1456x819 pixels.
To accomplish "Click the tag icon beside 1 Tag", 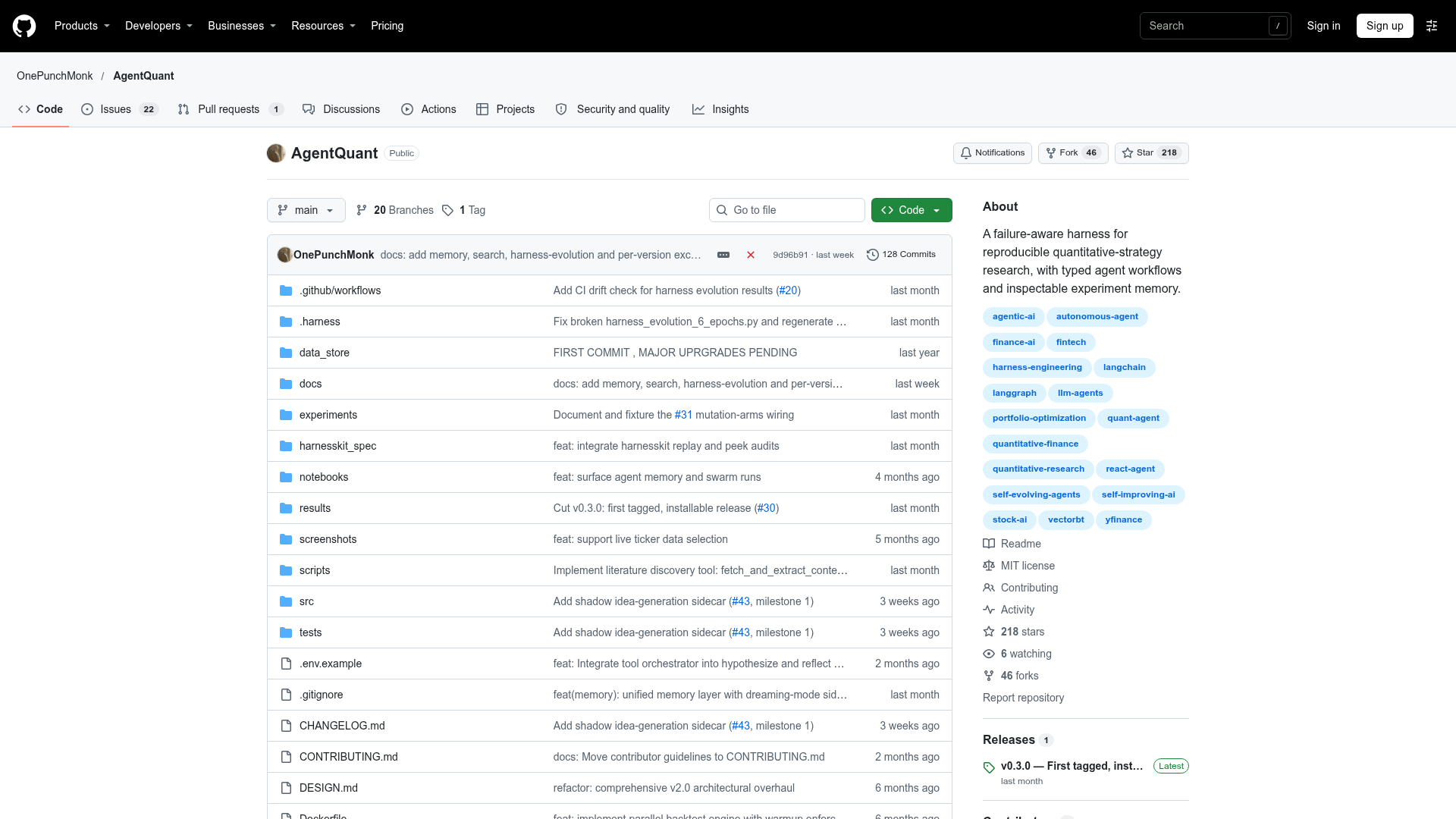I will [x=447, y=210].
